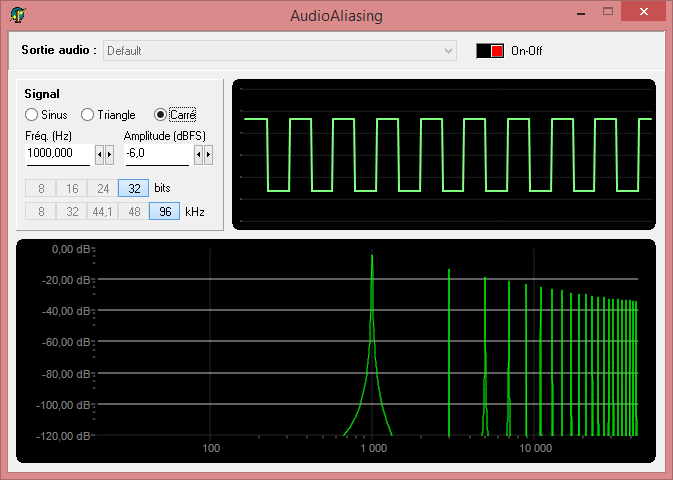Select 8 kHz sample rate
The height and width of the screenshot is (480, 673).
click(41, 211)
